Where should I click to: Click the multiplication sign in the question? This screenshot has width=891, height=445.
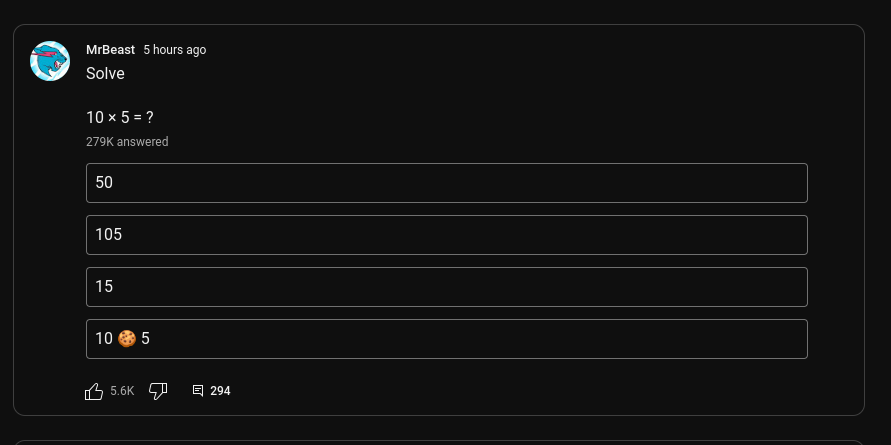[112, 118]
